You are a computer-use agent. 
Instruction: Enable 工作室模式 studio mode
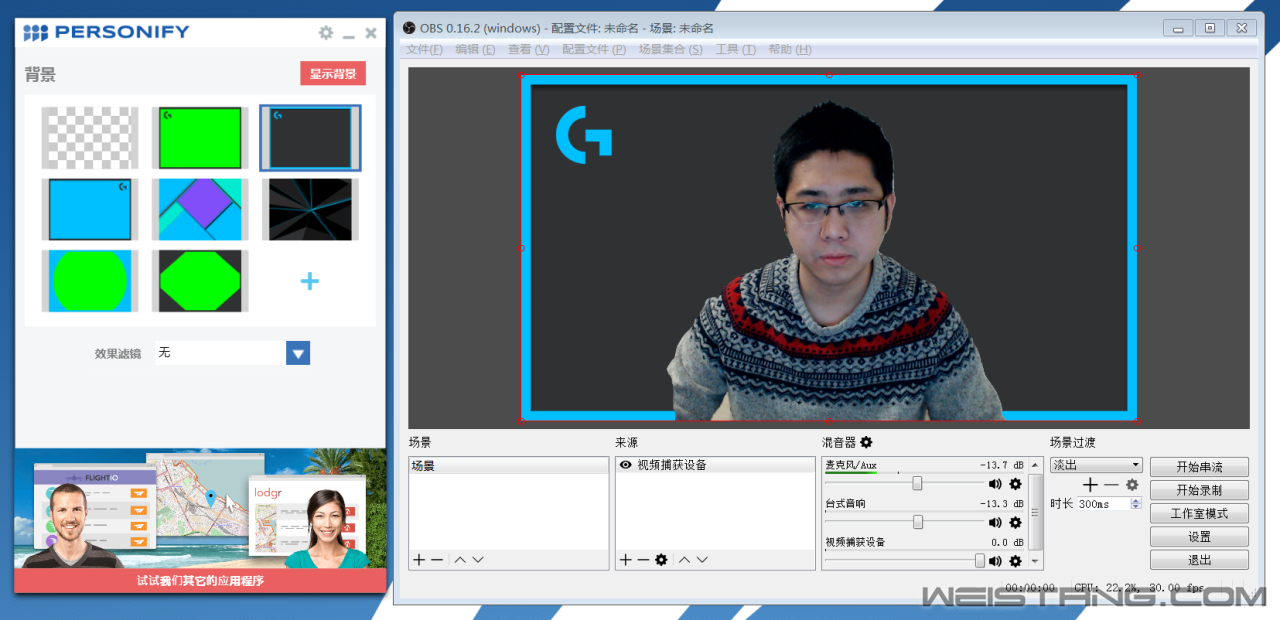[x=1199, y=513]
